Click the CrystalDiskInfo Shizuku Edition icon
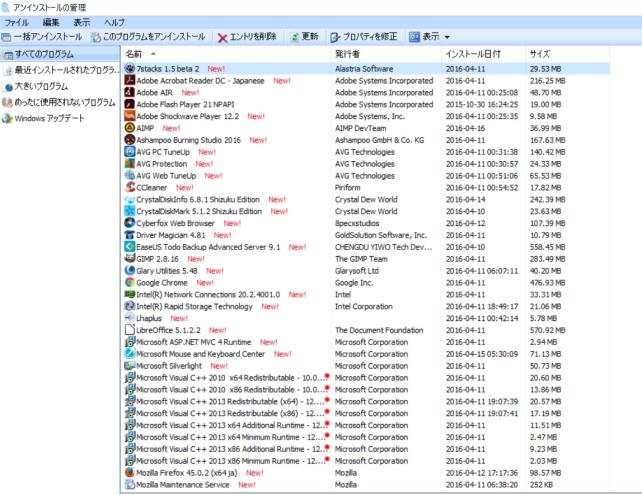642x495 pixels. tap(129, 199)
